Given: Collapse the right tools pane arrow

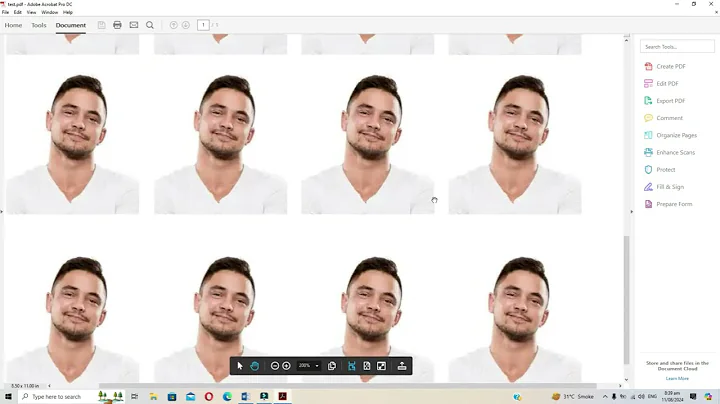Looking at the screenshot, I should coord(631,212).
